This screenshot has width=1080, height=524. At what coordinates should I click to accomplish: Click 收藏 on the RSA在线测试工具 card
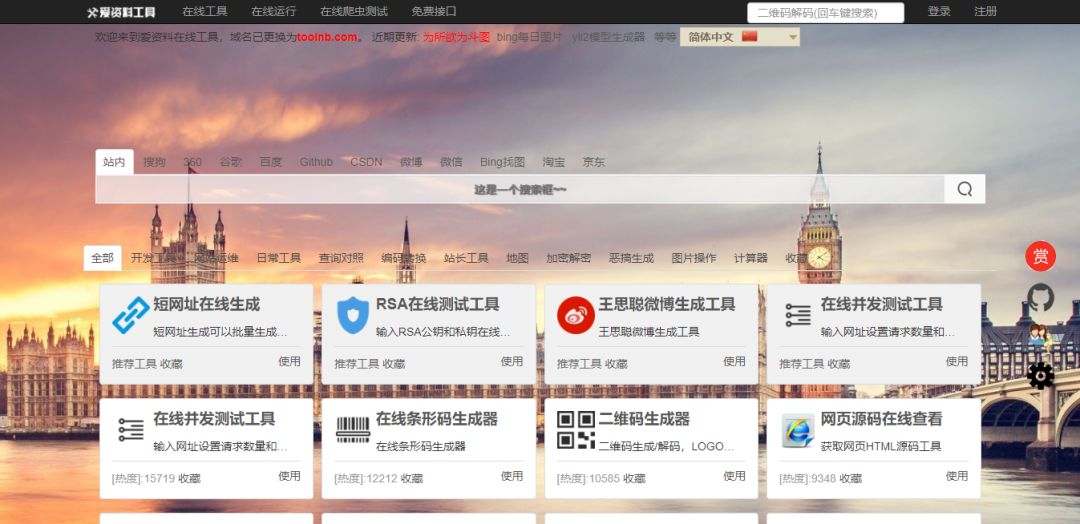[394, 364]
